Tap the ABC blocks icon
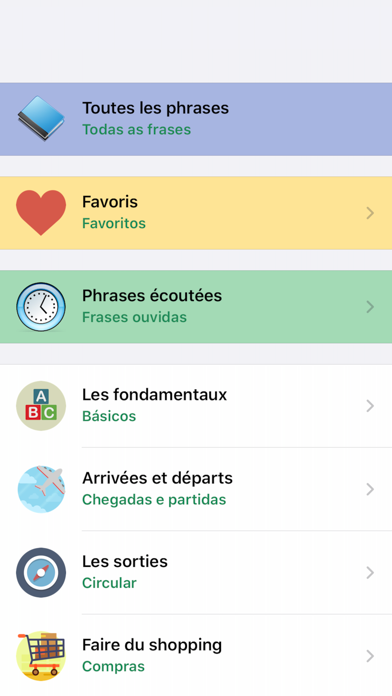This screenshot has height=696, width=392. (x=41, y=406)
